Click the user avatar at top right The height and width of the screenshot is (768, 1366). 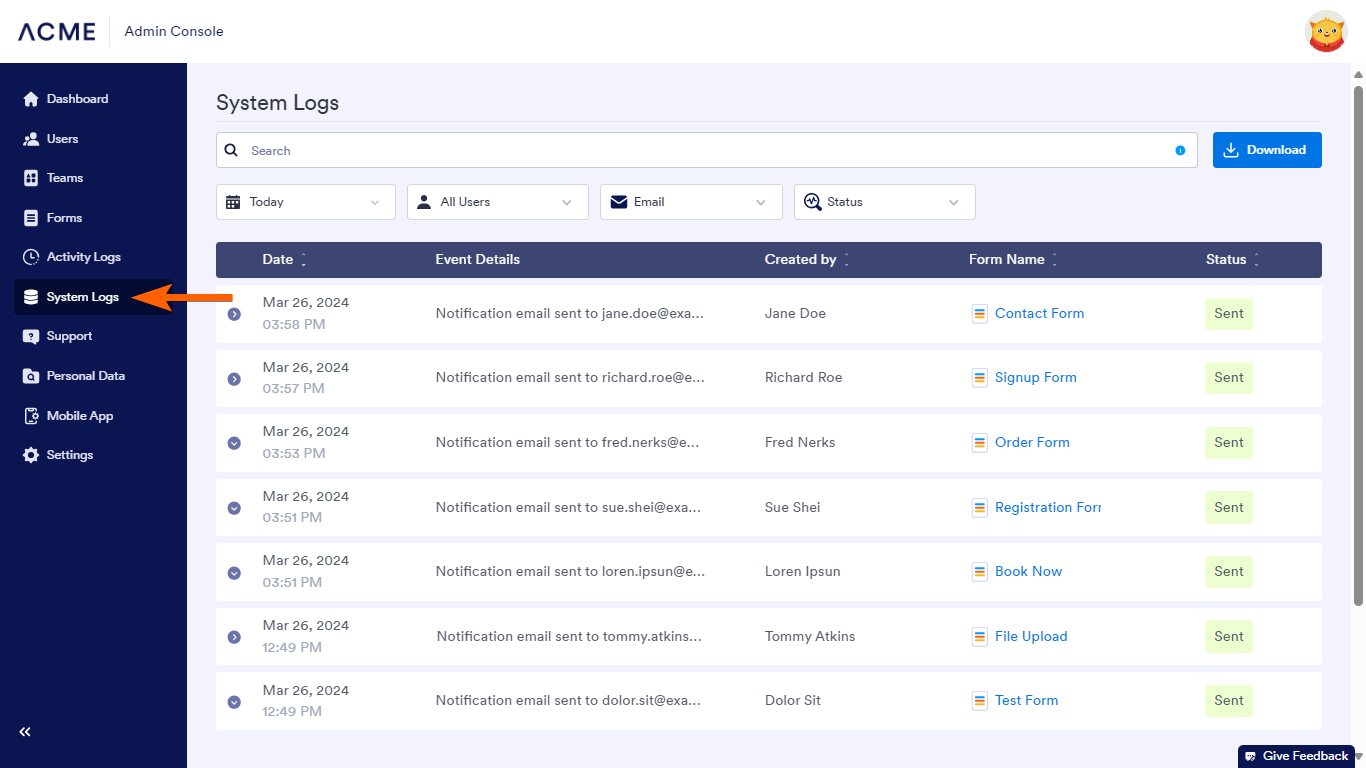pyautogui.click(x=1326, y=32)
